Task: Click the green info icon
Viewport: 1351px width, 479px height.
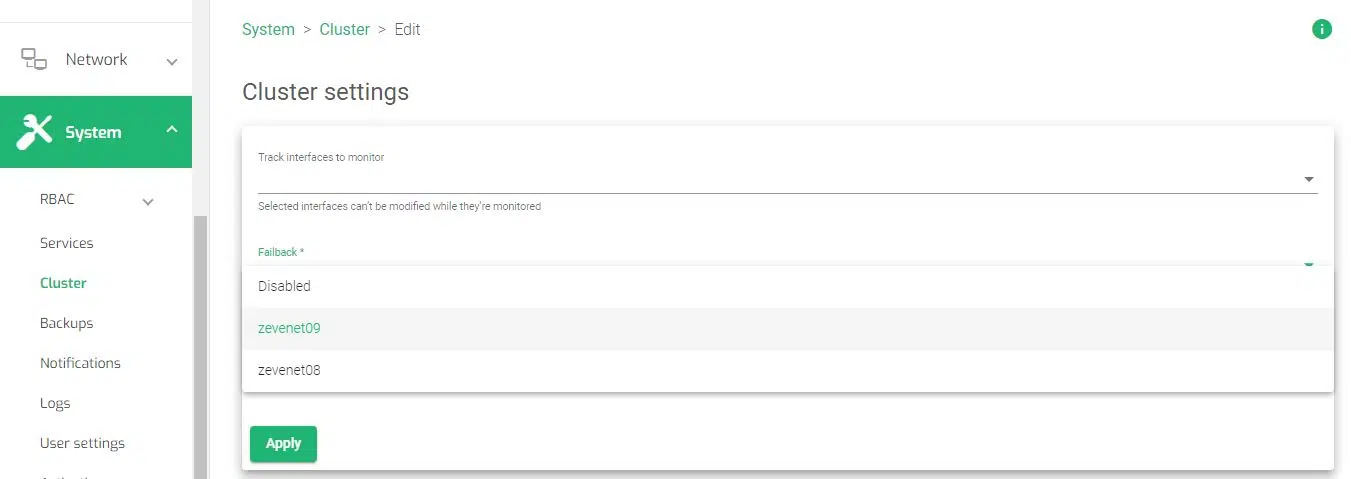Action: pyautogui.click(x=1321, y=29)
